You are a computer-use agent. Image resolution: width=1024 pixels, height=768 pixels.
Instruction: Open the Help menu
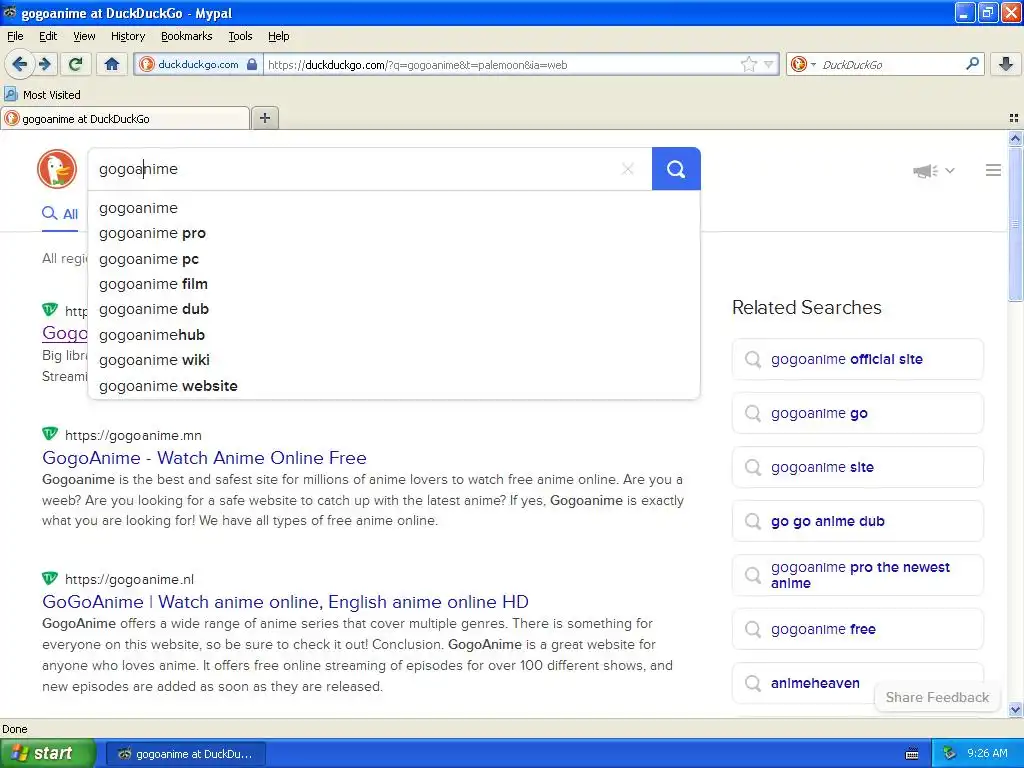pyautogui.click(x=278, y=36)
